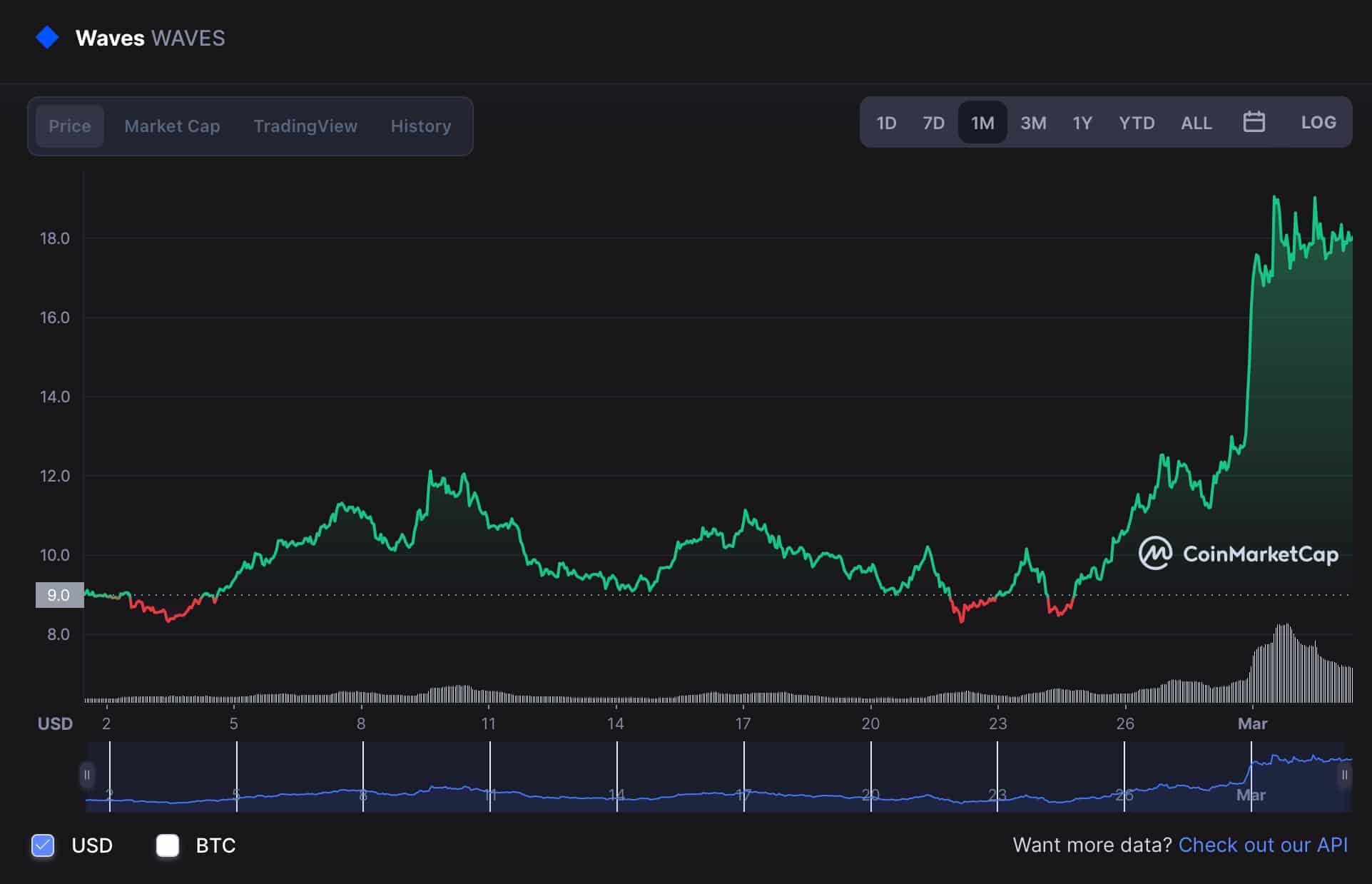Select the Price tab
Screen dimensions: 1372x884
click(70, 126)
